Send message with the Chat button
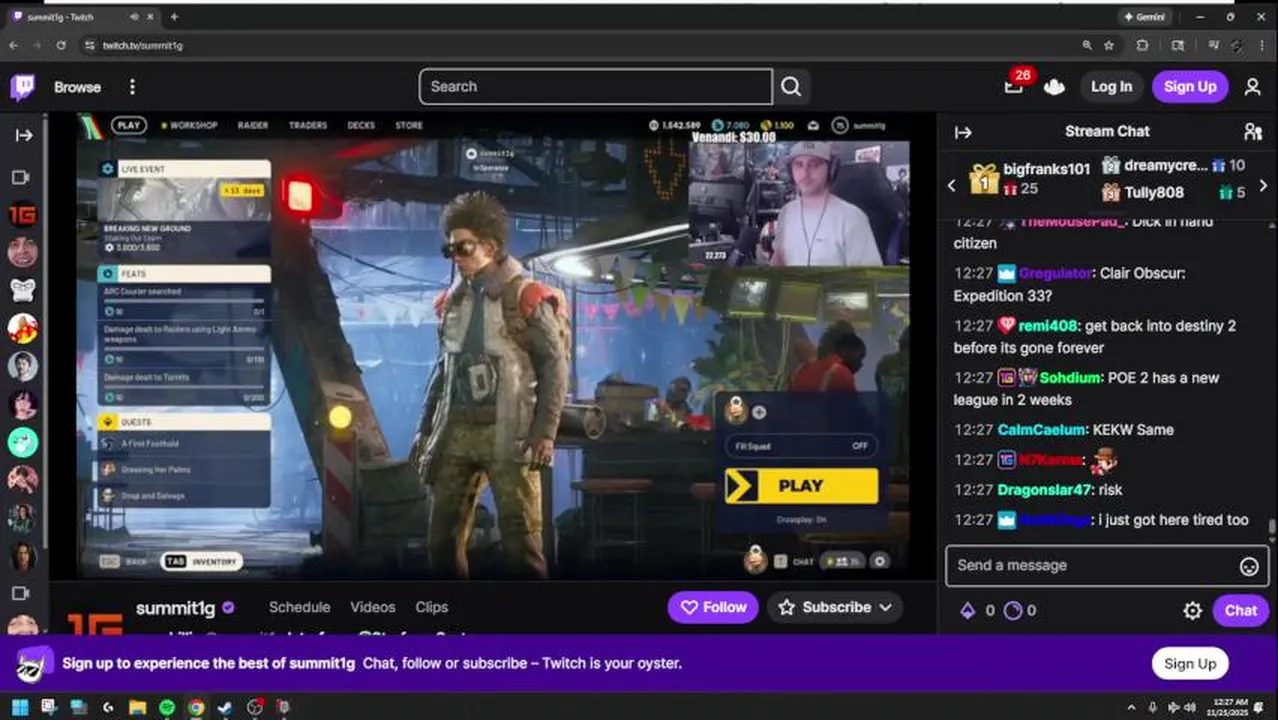 coord(1240,610)
